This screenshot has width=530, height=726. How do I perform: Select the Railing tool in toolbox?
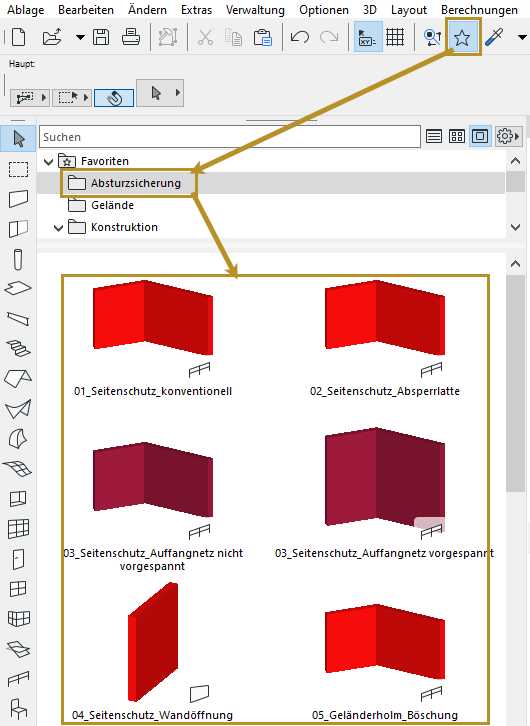click(x=18, y=679)
